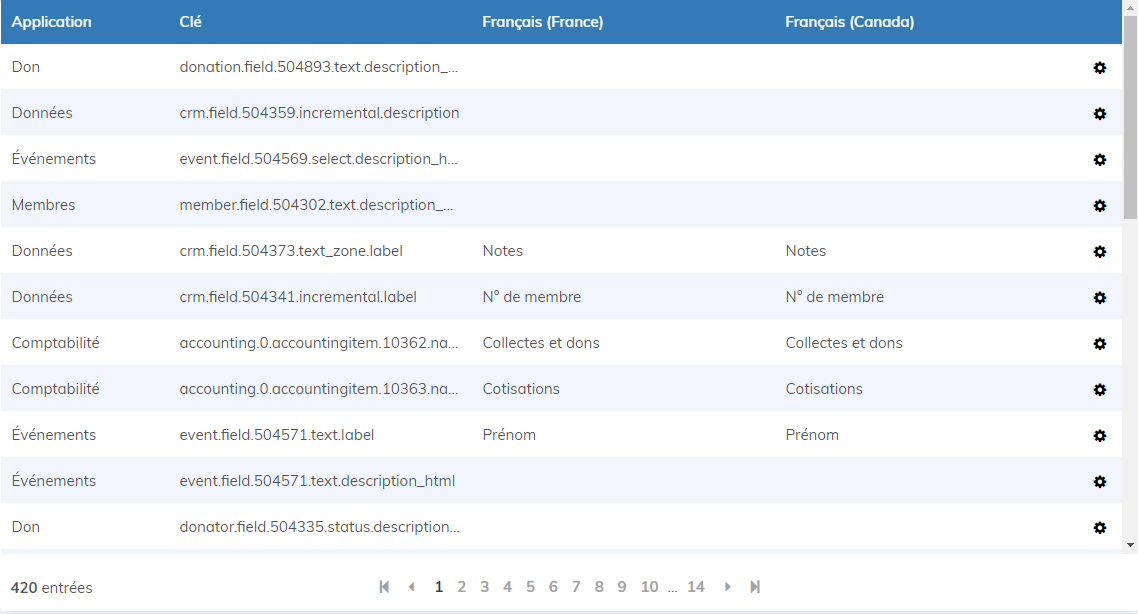Click gear icon for crm.field.504359.incremental.description
The width and height of the screenshot is (1138, 614).
[1099, 114]
